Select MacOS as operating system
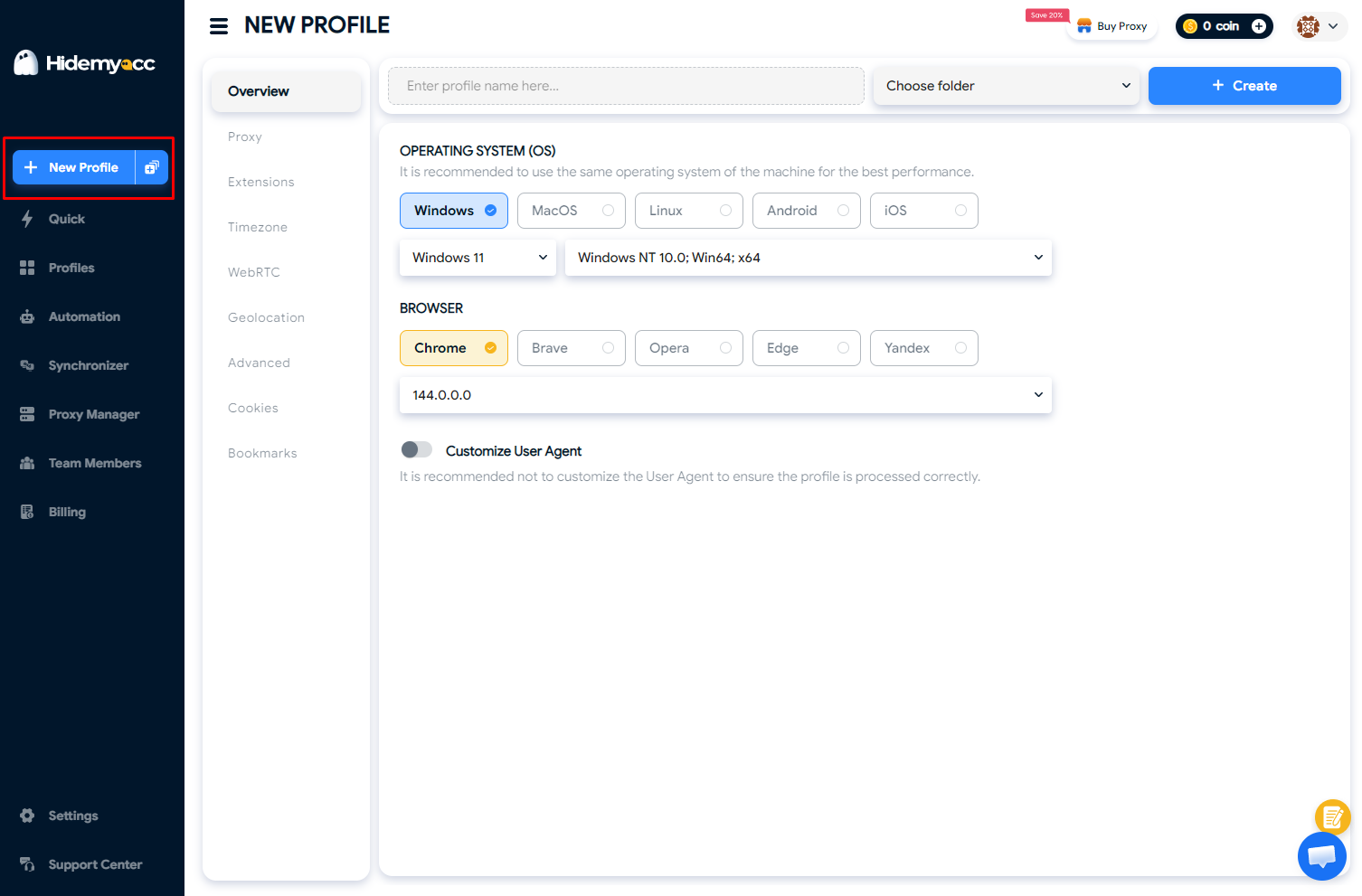 [571, 211]
